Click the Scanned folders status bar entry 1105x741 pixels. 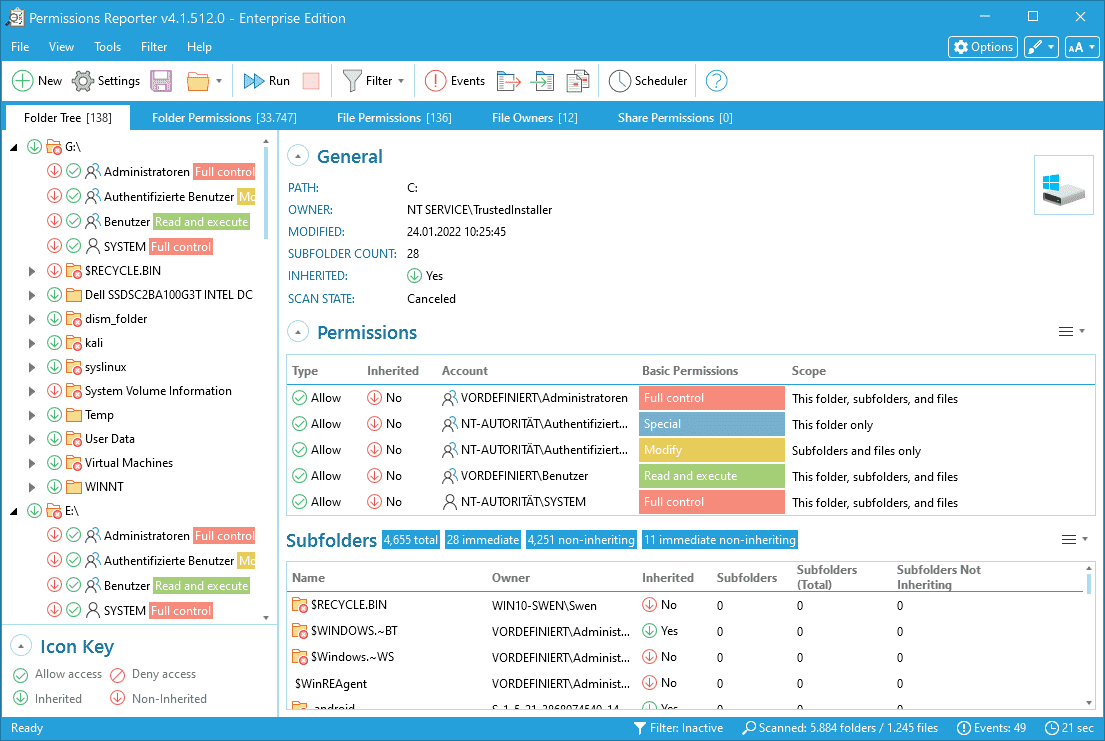coord(840,728)
